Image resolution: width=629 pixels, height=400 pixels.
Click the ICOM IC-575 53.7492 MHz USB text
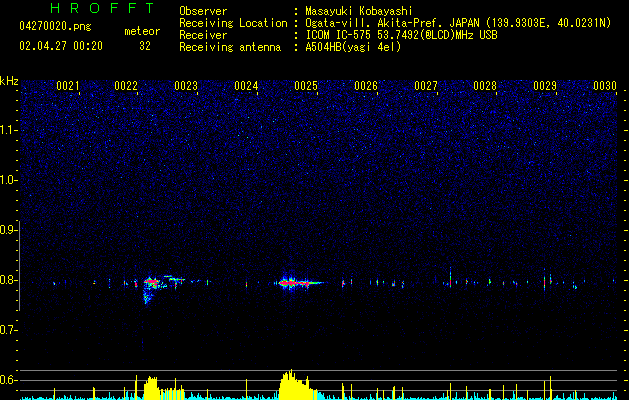click(x=402, y=35)
